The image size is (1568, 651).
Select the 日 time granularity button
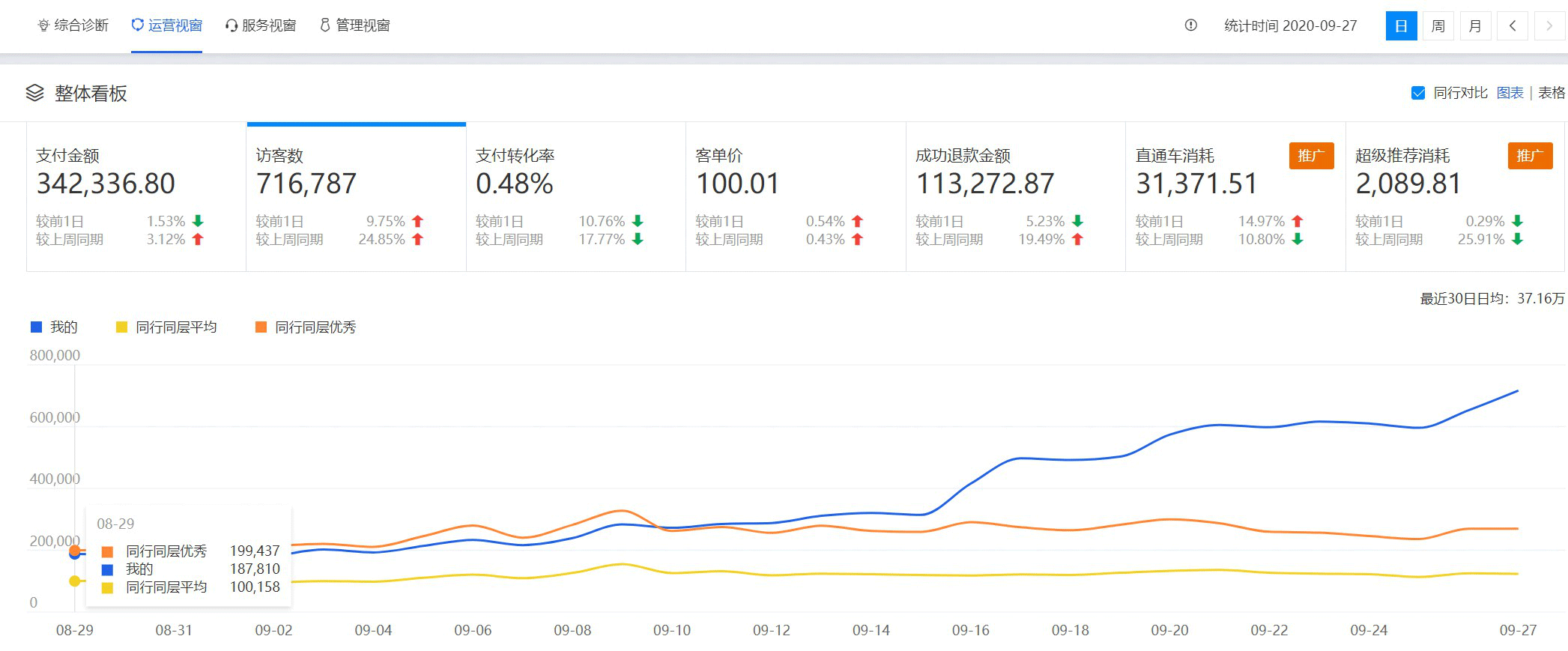(1401, 26)
